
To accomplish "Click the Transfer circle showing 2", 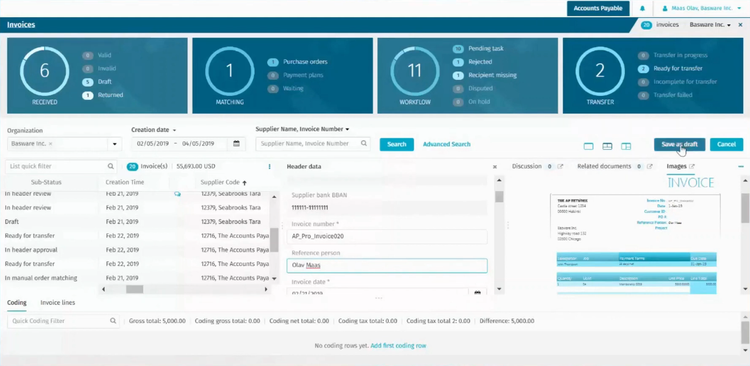I will click(x=600, y=71).
